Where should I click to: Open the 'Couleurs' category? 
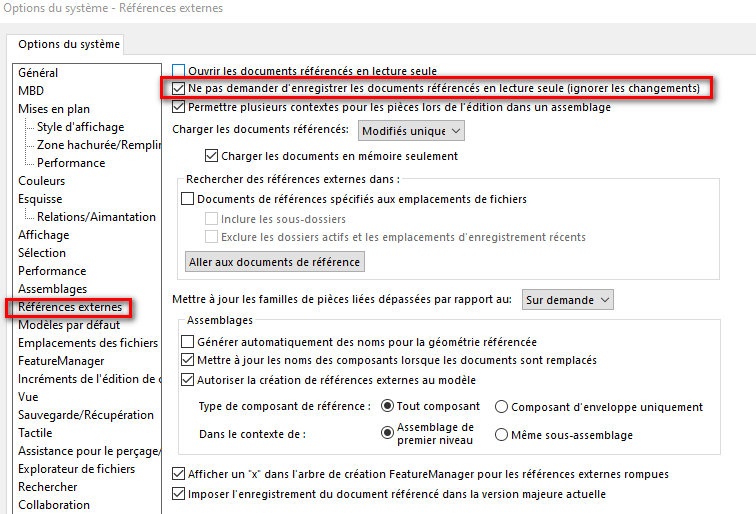click(x=42, y=181)
